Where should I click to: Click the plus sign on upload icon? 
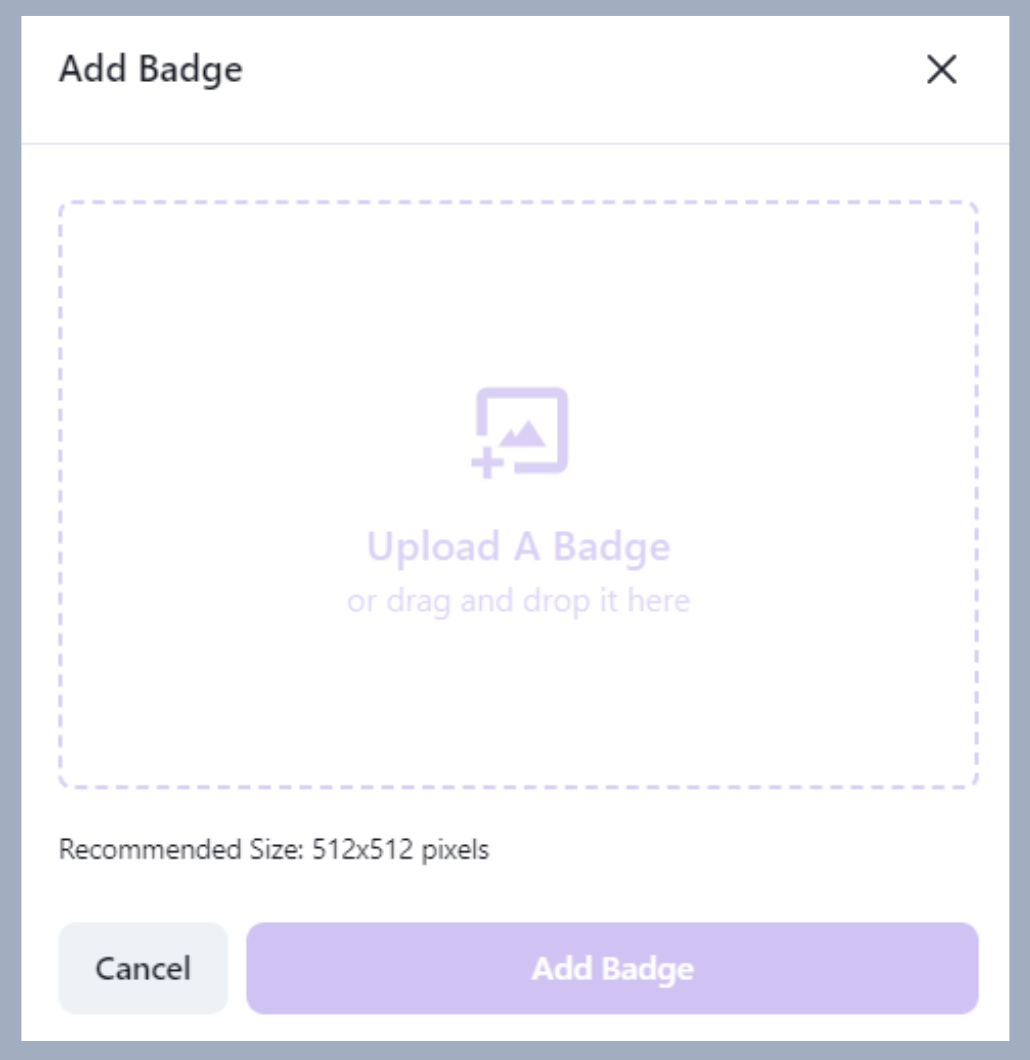coord(487,463)
